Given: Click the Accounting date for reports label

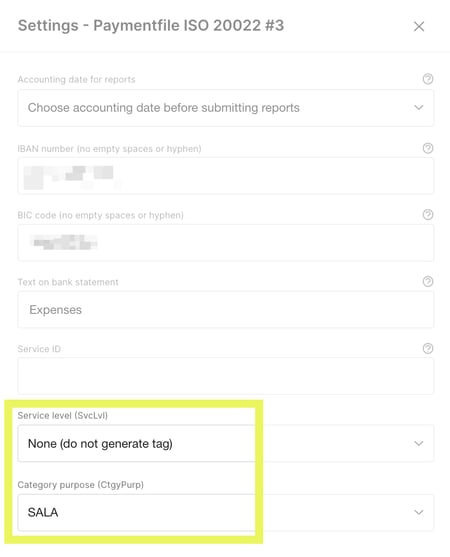Looking at the screenshot, I should pos(76,79).
